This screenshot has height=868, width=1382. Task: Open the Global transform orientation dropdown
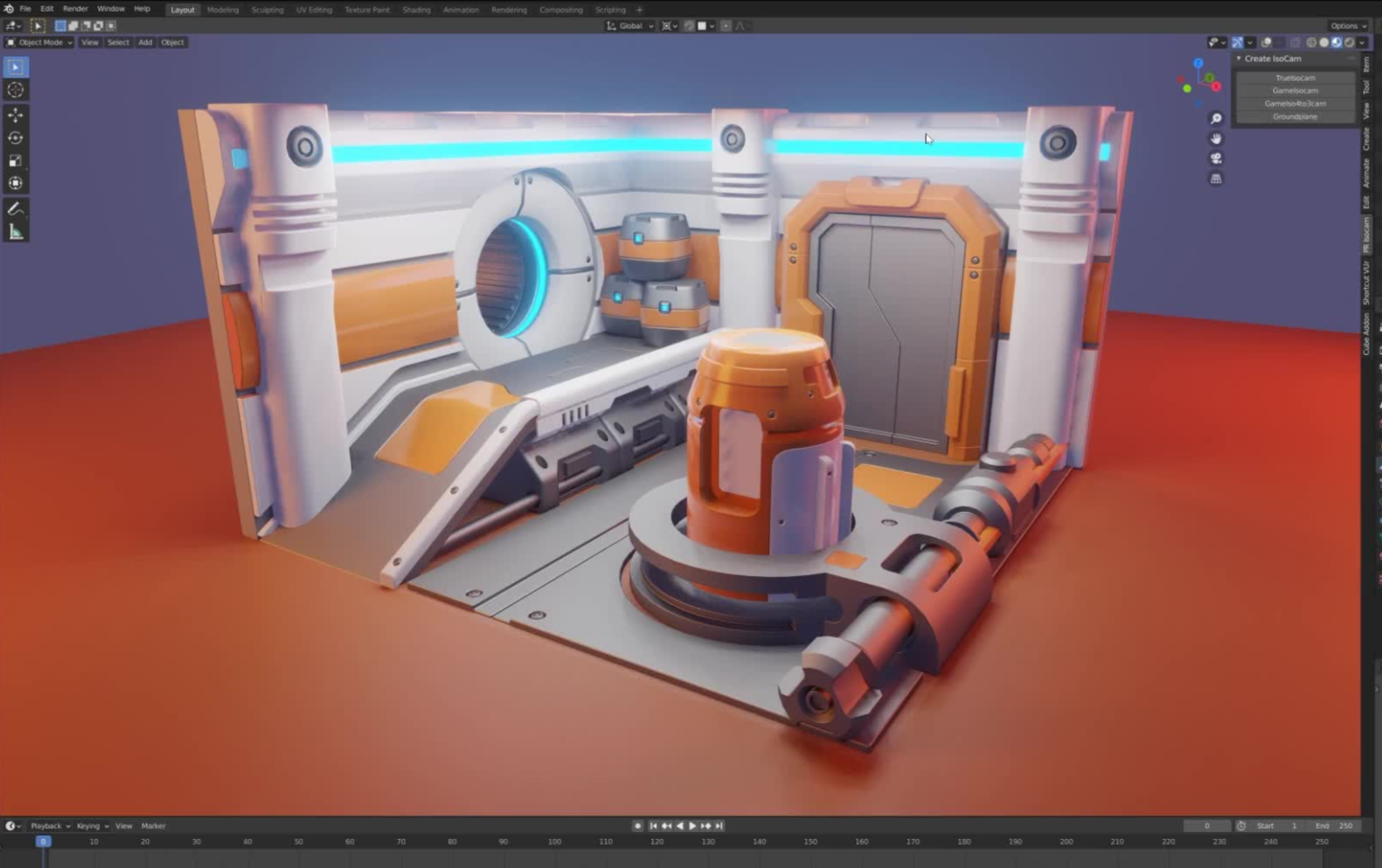[x=630, y=26]
